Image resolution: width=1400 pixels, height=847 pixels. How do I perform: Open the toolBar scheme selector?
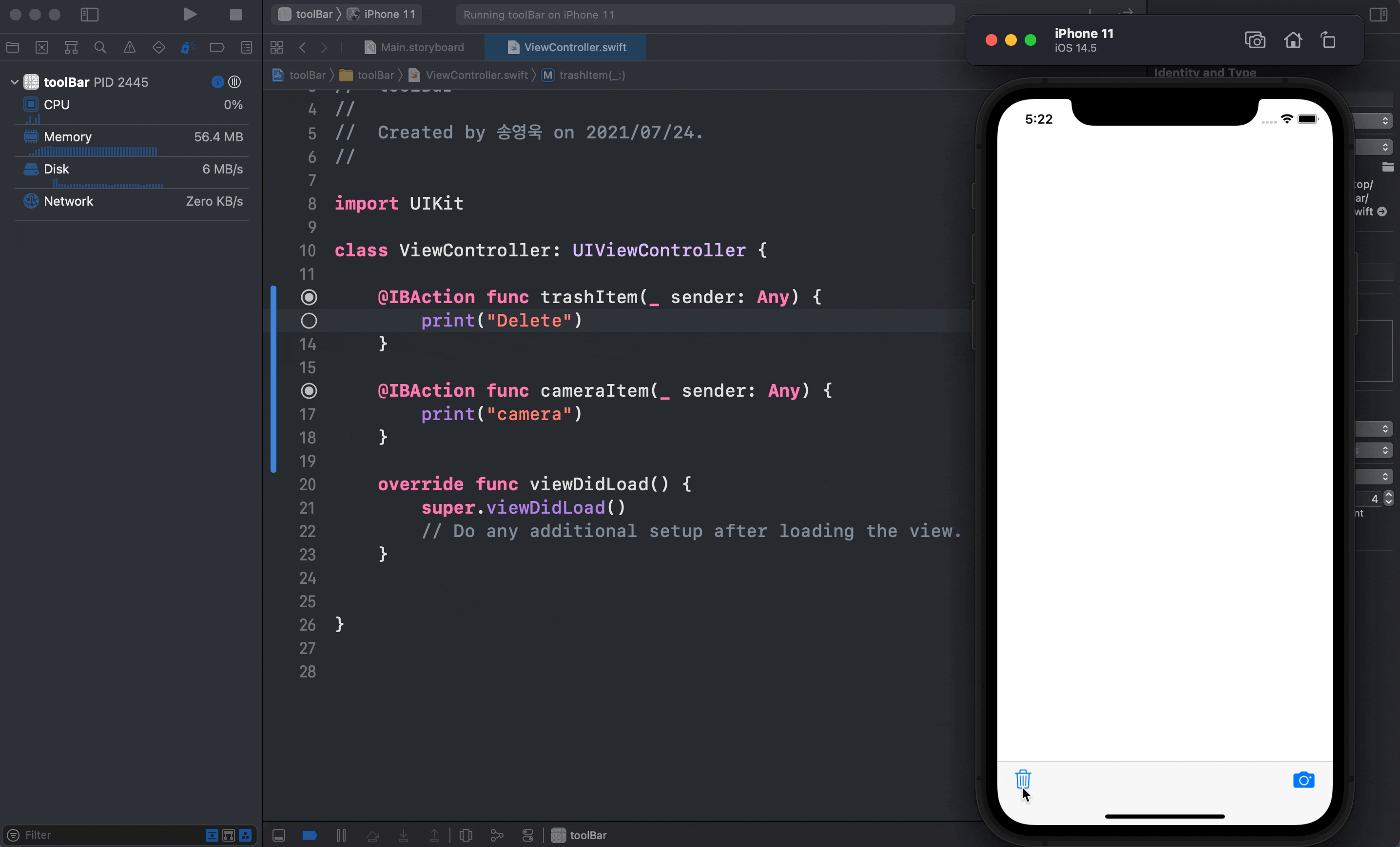306,14
